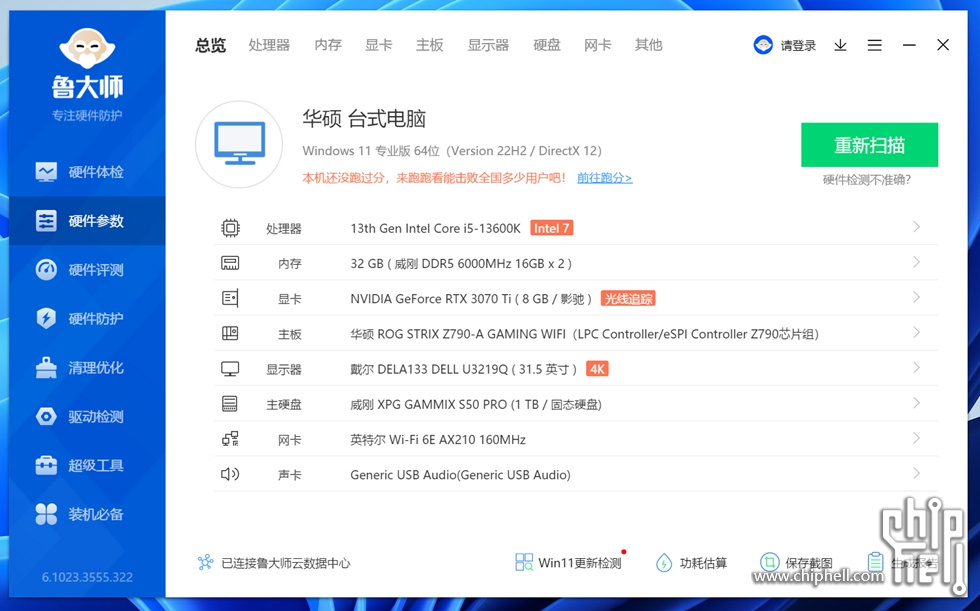The image size is (980, 611).
Task: Click the display monitor row icon
Action: pyautogui.click(x=230, y=369)
